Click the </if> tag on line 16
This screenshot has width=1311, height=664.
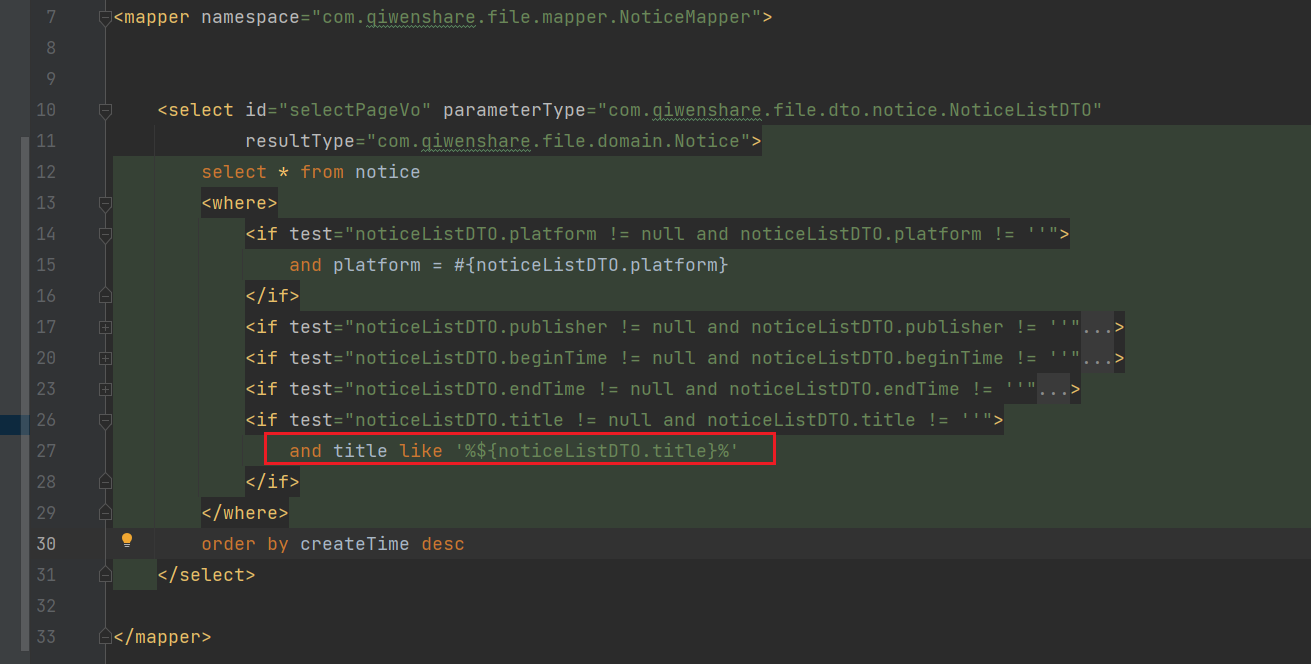coord(272,296)
